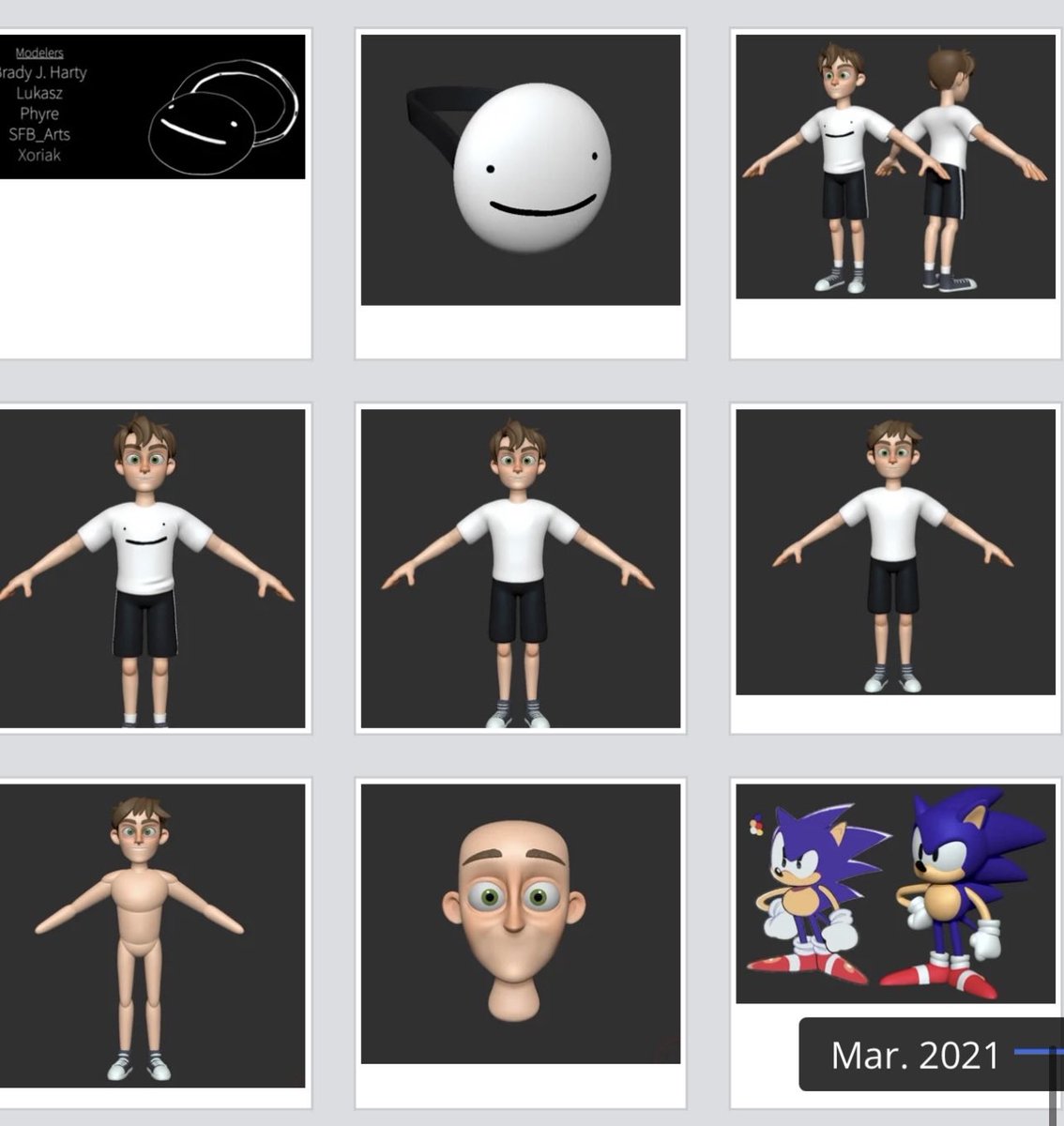Image resolution: width=1064 pixels, height=1126 pixels.
Task: Click the 'SFB_Arts' credit text
Action: 39,134
